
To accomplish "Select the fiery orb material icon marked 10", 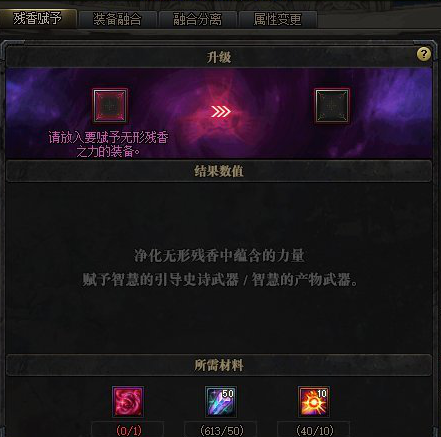I will pos(314,402).
